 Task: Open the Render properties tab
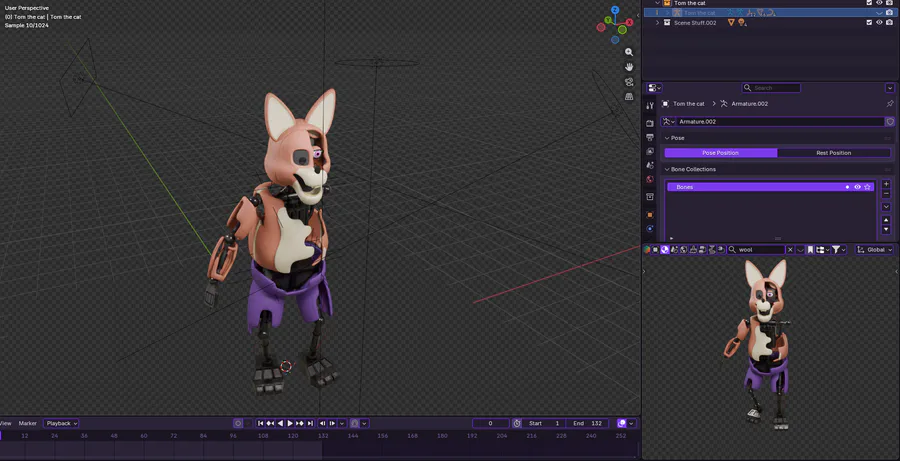click(650, 123)
